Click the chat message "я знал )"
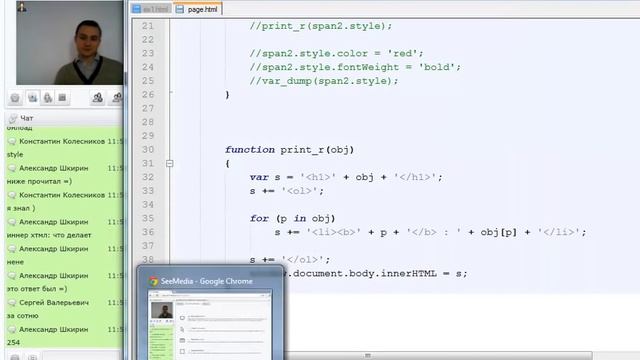Viewport: 640px width, 360px height. tap(21, 208)
